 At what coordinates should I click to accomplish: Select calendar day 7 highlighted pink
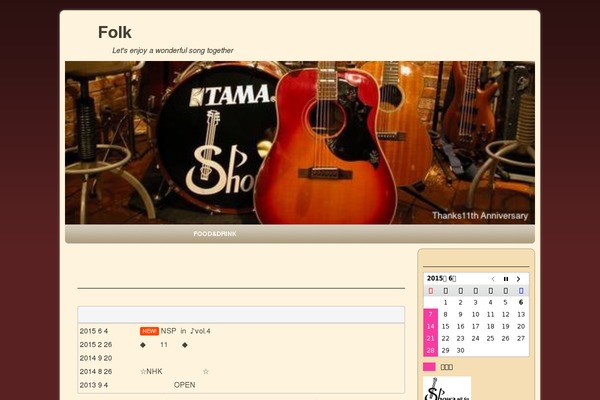coord(430,314)
